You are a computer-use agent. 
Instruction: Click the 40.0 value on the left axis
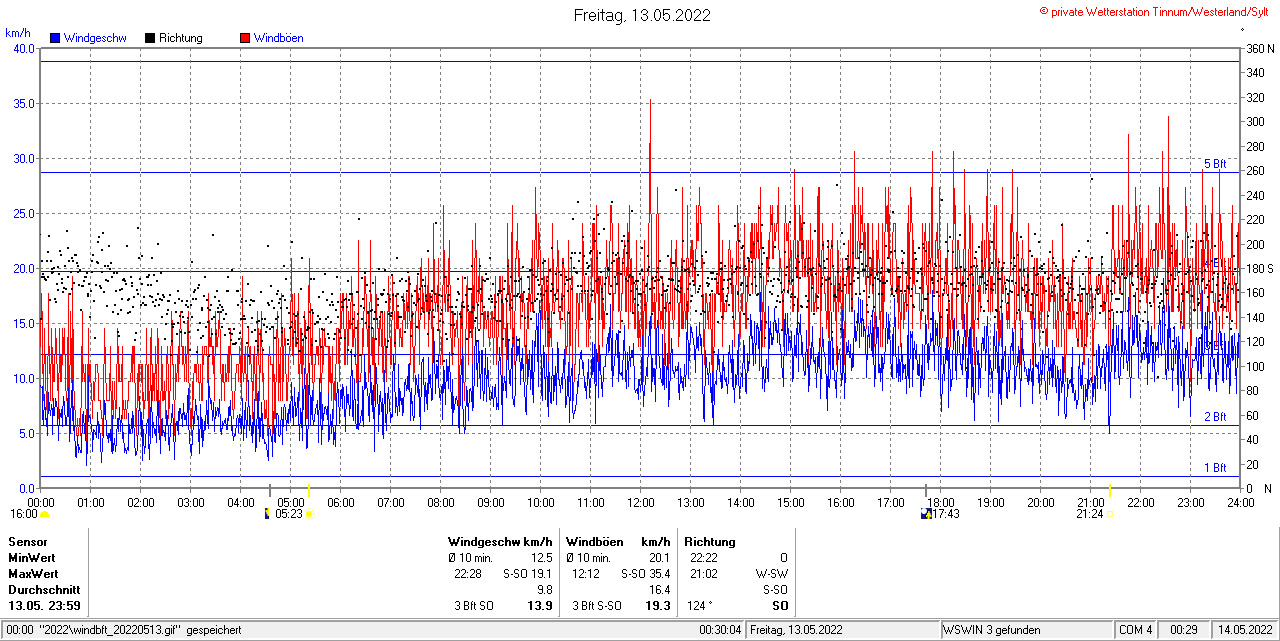point(23,48)
